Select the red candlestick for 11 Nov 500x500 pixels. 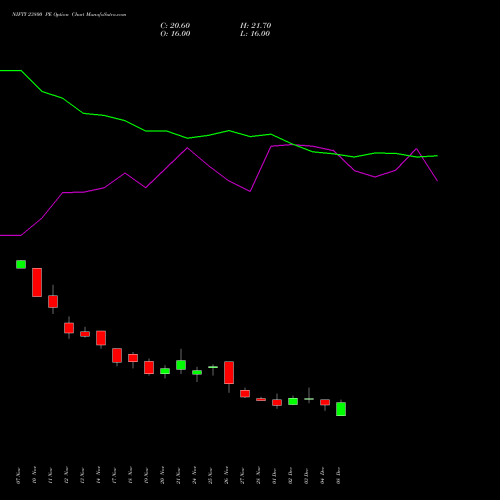53,301
